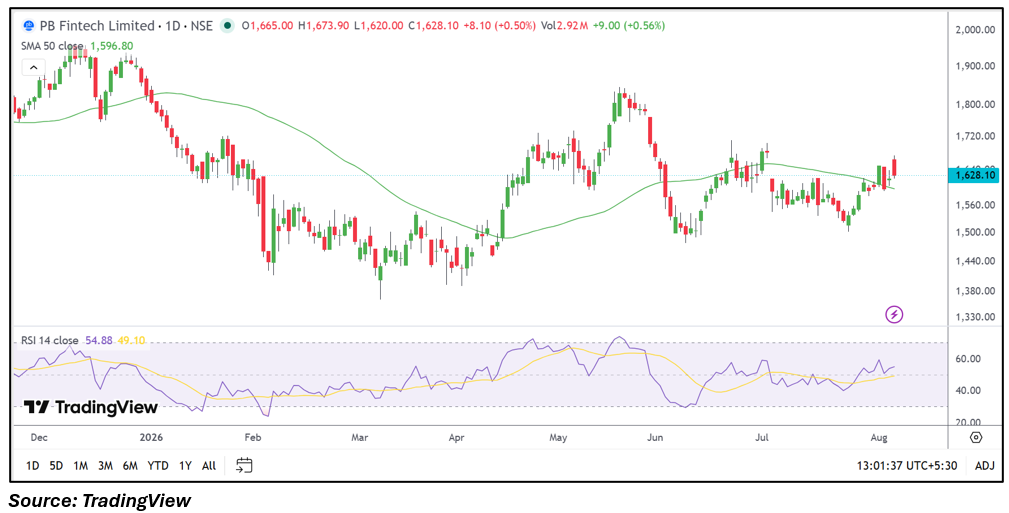Select the YTD time range
The width and height of the screenshot is (1009, 513).
(158, 465)
